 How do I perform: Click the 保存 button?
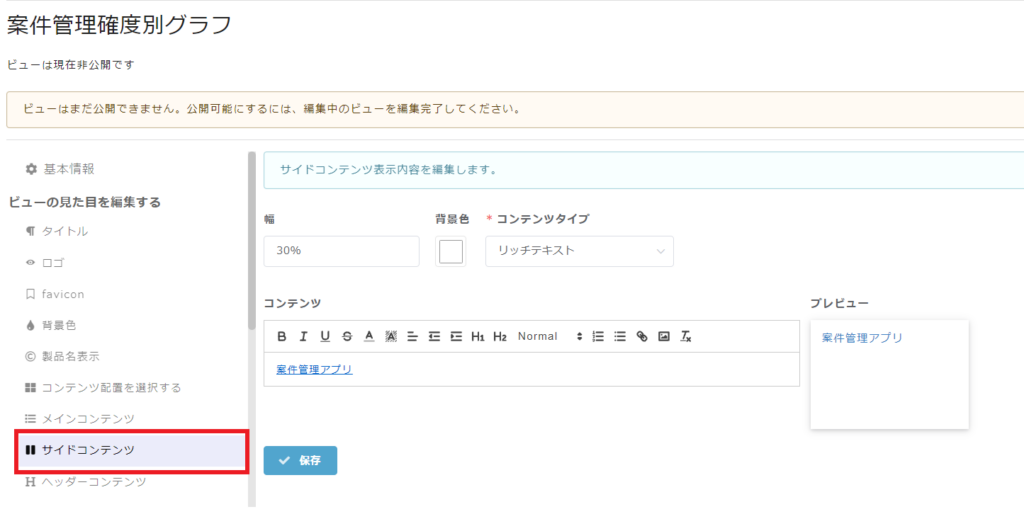click(x=300, y=460)
